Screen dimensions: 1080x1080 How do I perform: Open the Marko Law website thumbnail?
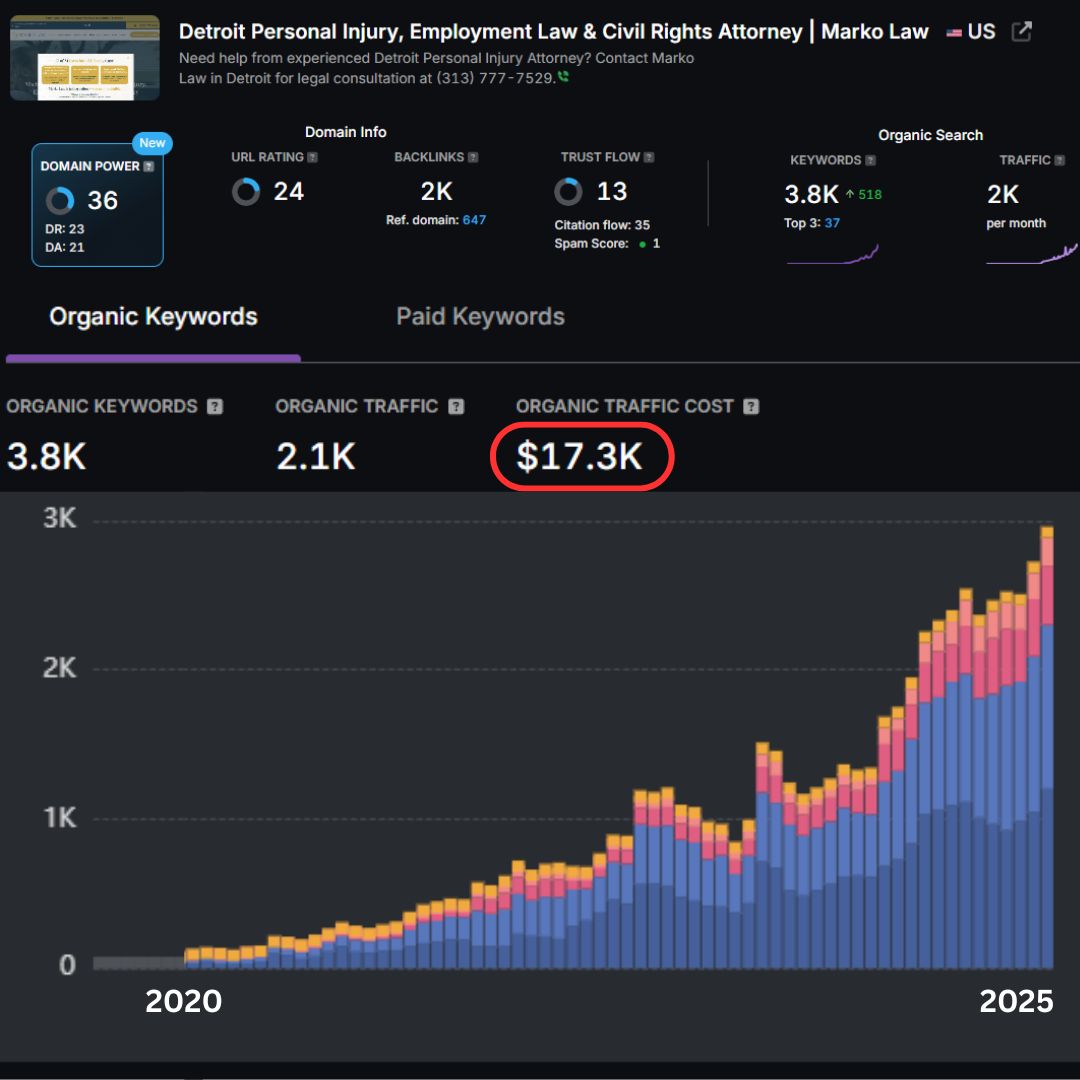(x=85, y=58)
